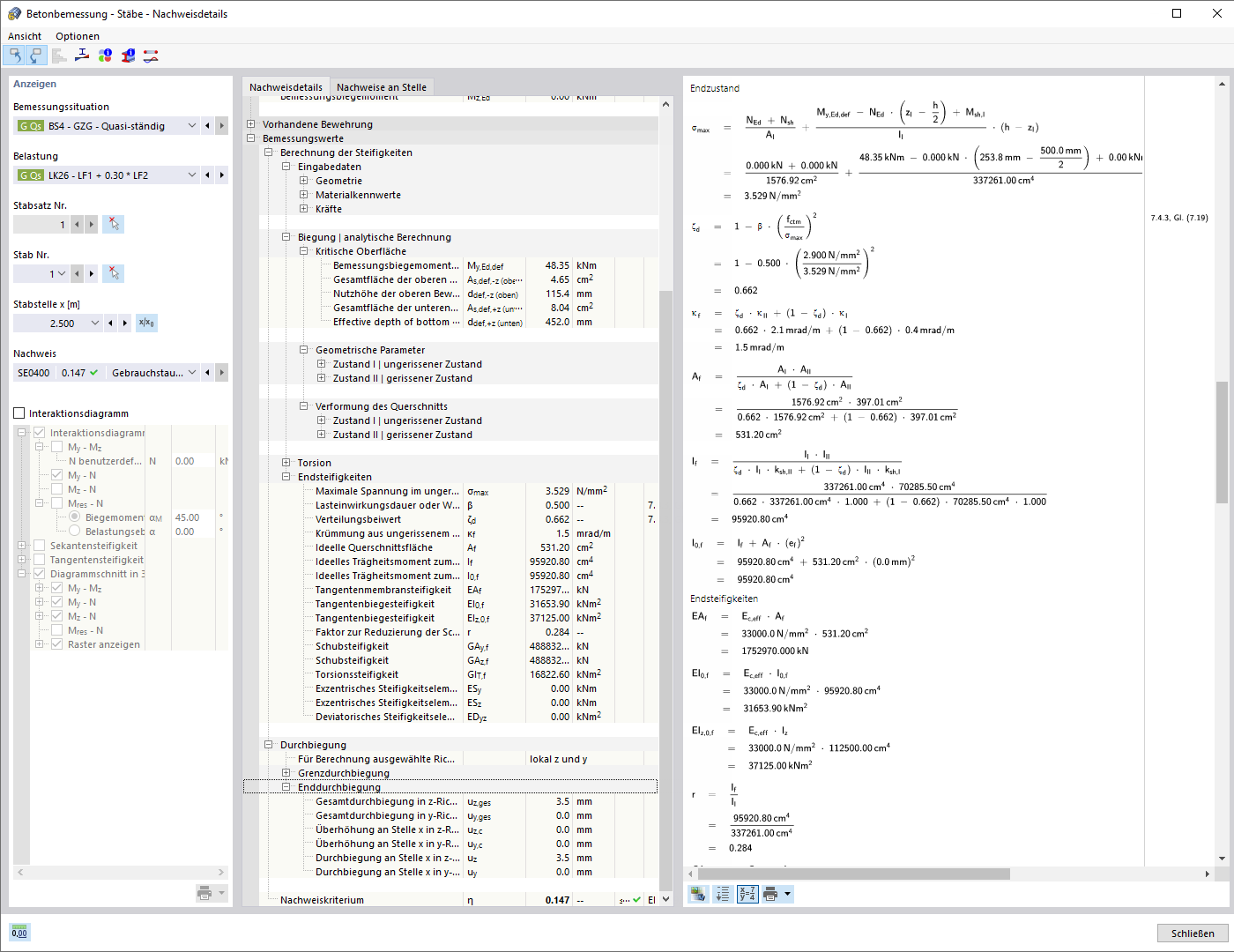Toggle the Diagrammschnitt in 3D checkbox
Image resolution: width=1234 pixels, height=952 pixels.
tap(39, 574)
